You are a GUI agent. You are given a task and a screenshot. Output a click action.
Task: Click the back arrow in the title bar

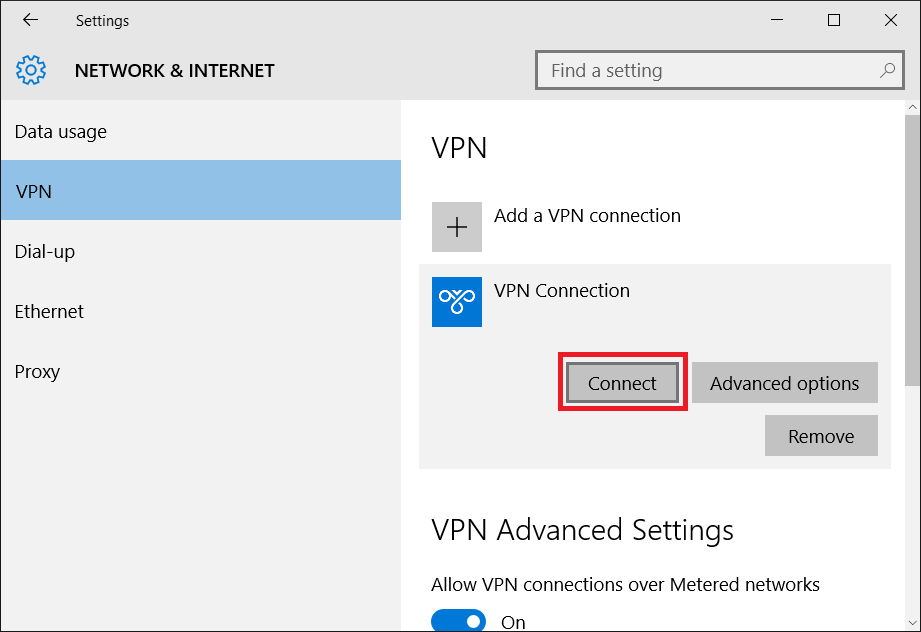click(x=30, y=20)
